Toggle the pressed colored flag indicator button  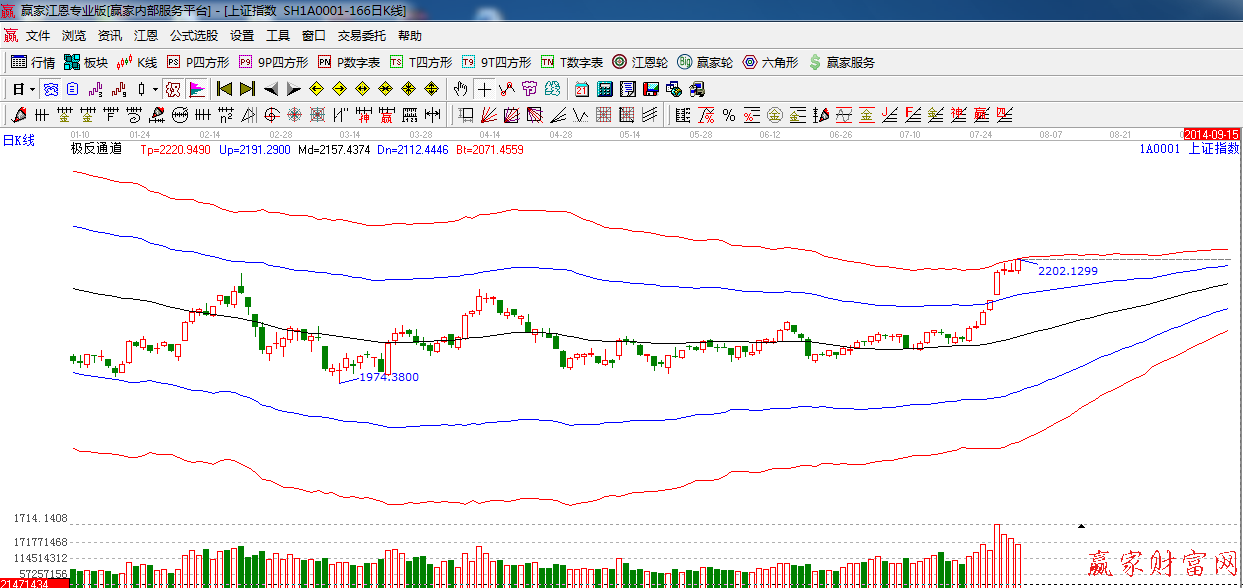pyautogui.click(x=196, y=89)
